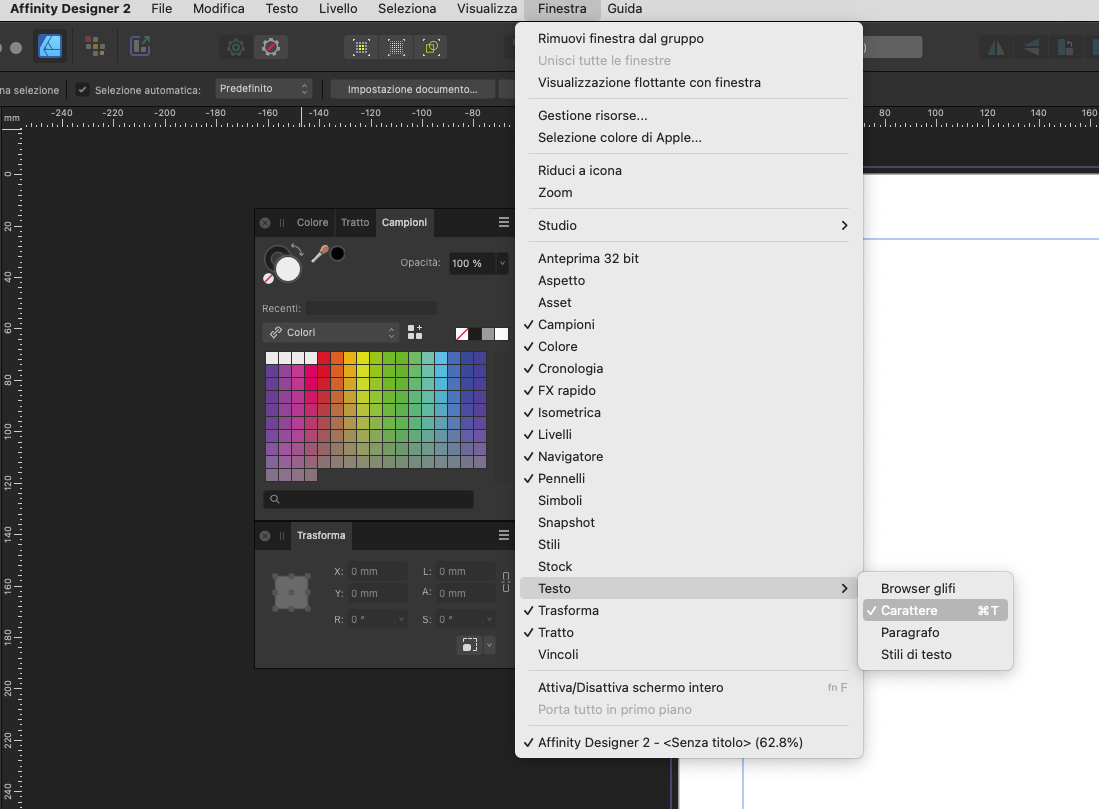
Task: Open the arrow beside the transform-separately button
Action: point(489,645)
